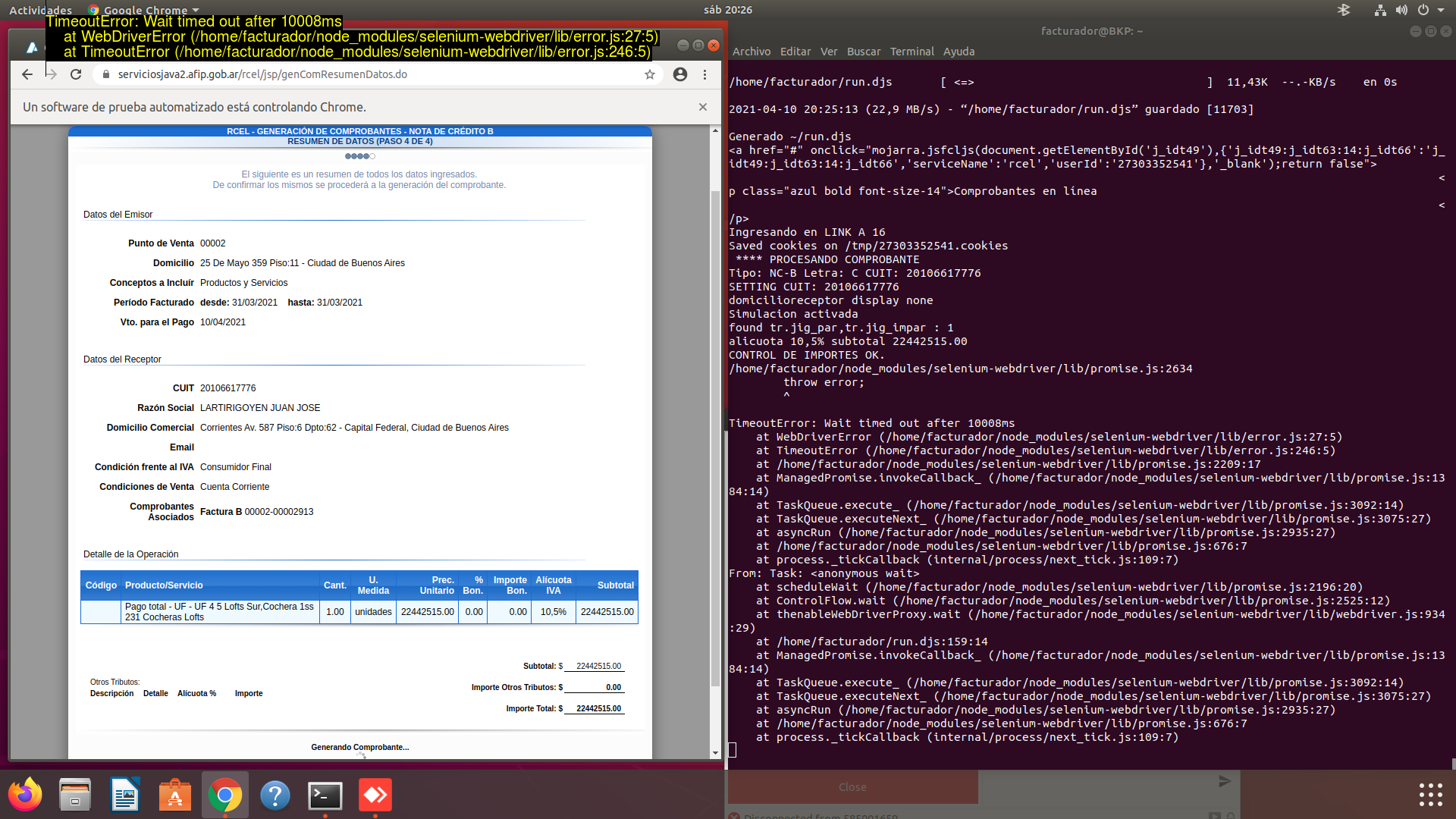
Task: Click the Importe Total value 22442515.00
Action: (598, 708)
